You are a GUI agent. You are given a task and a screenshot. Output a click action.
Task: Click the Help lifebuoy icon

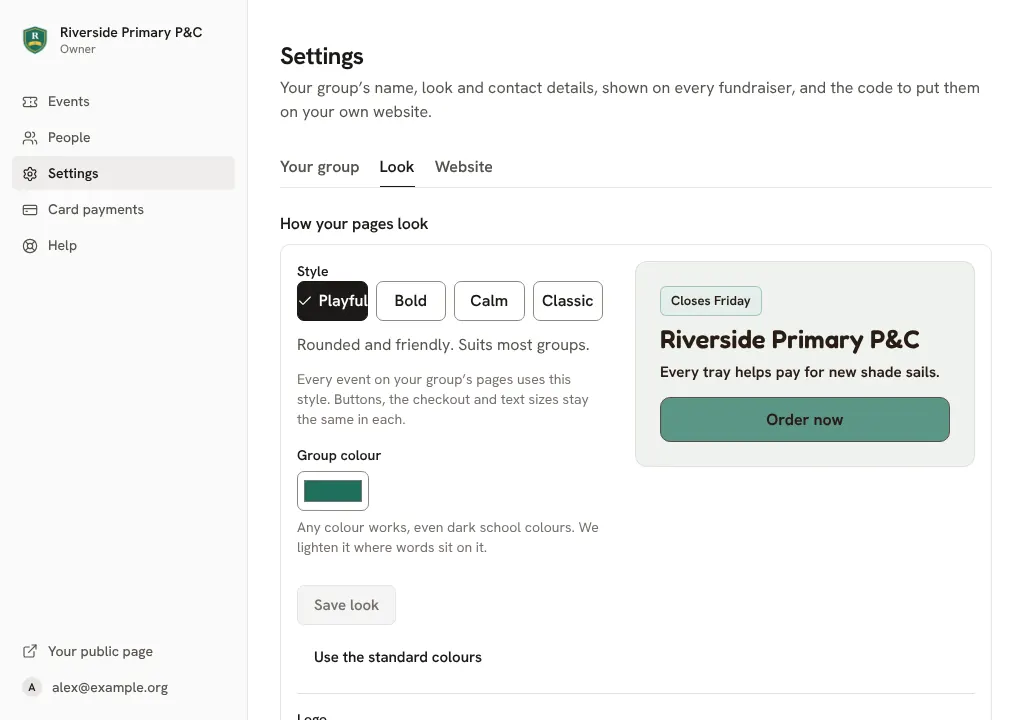click(30, 246)
